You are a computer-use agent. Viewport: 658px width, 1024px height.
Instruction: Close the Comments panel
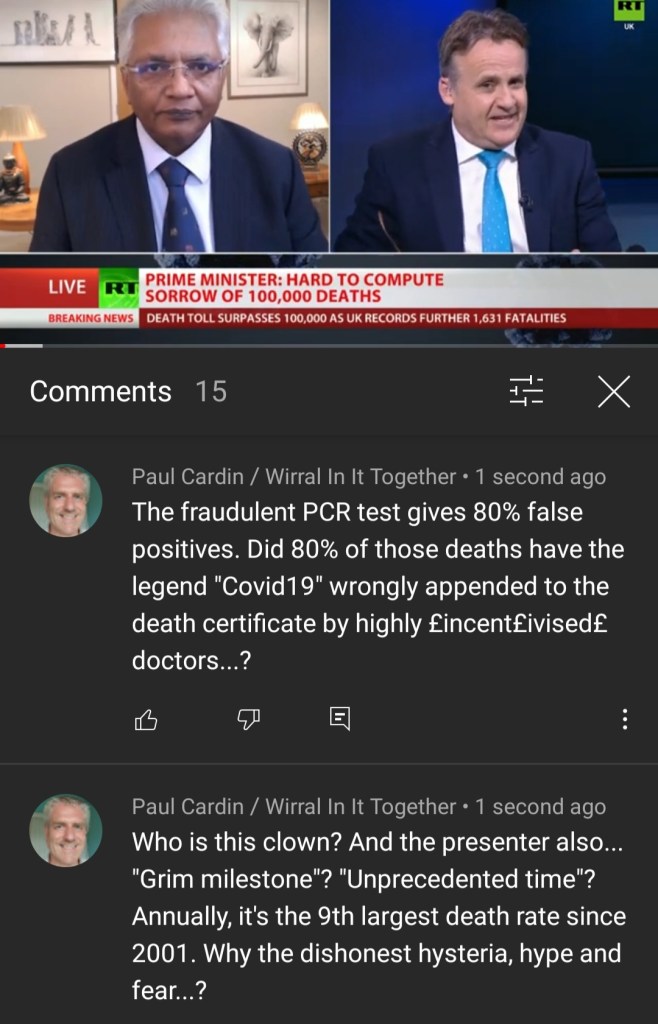614,391
